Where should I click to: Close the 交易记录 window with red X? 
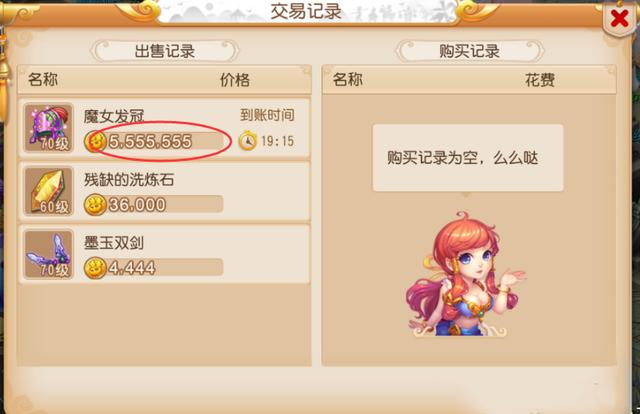pos(619,18)
